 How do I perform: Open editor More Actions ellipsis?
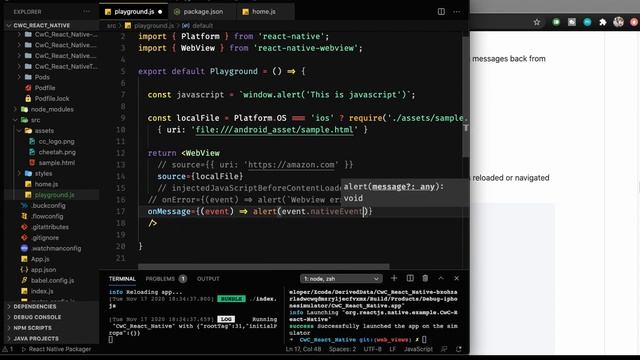click(x=457, y=12)
